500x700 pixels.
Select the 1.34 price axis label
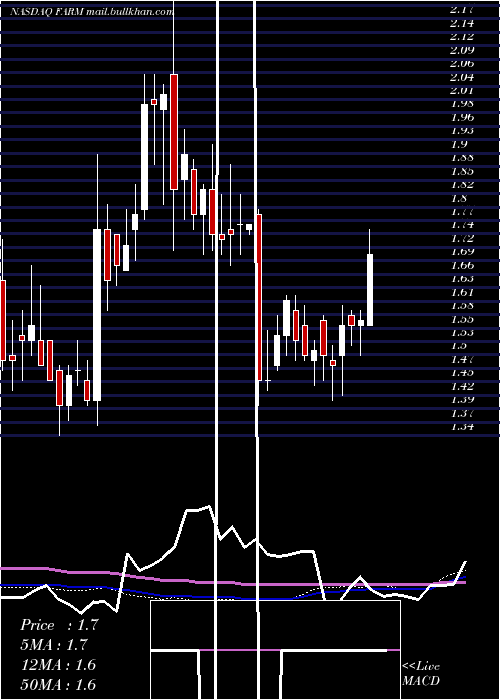coord(462,426)
